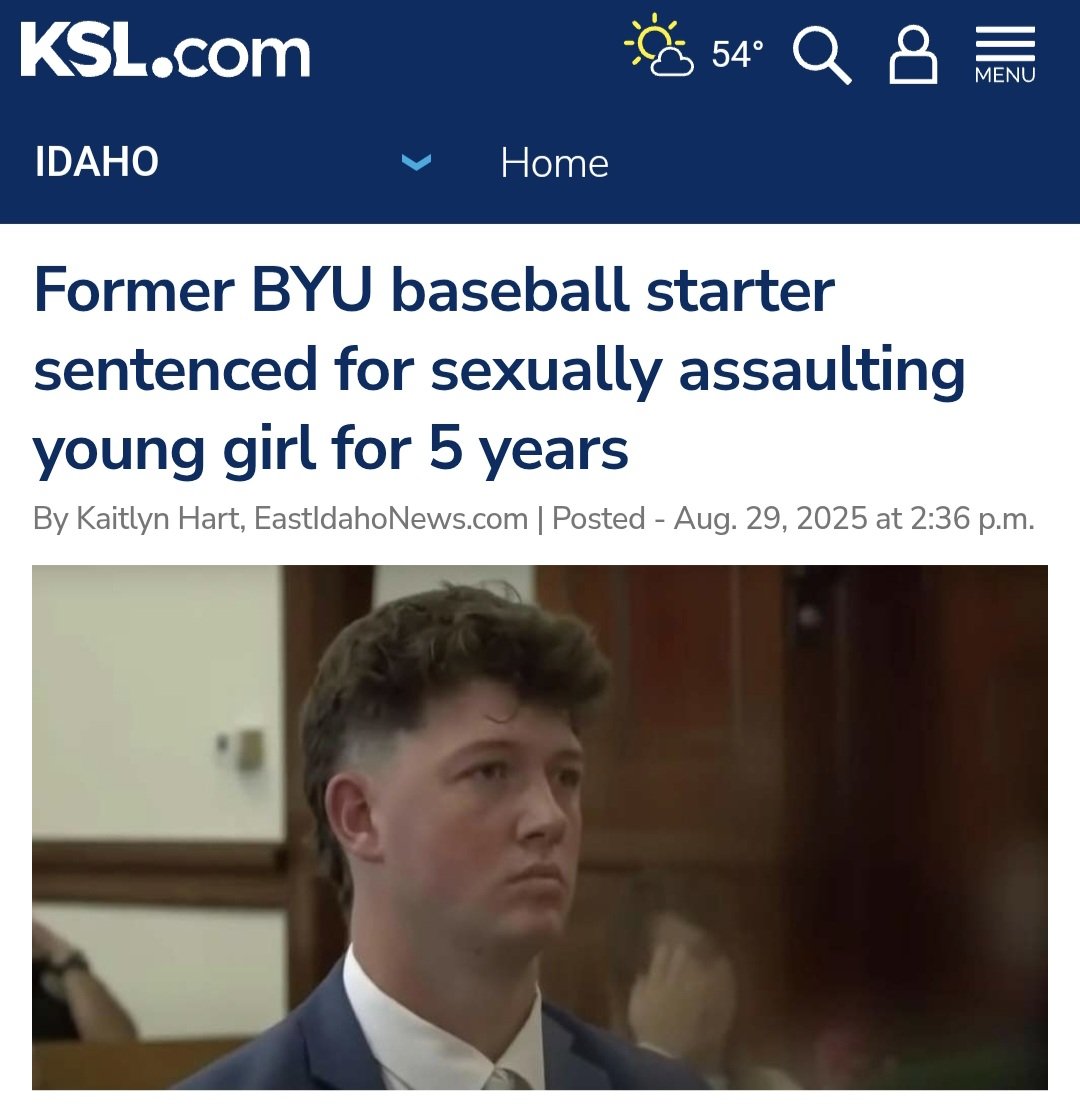Expand the IDAHO section dropdown
1080x1114 pixels.
233,162
